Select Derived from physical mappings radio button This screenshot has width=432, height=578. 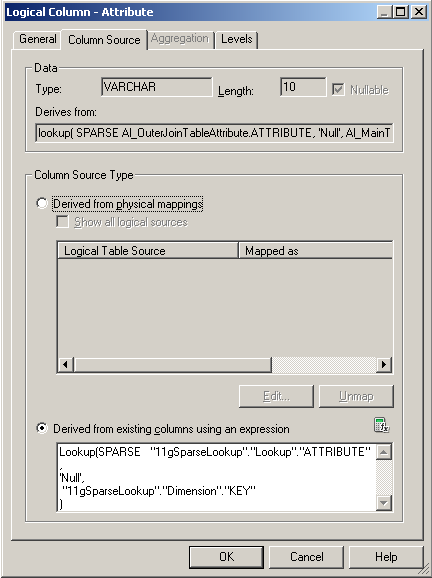click(42, 203)
